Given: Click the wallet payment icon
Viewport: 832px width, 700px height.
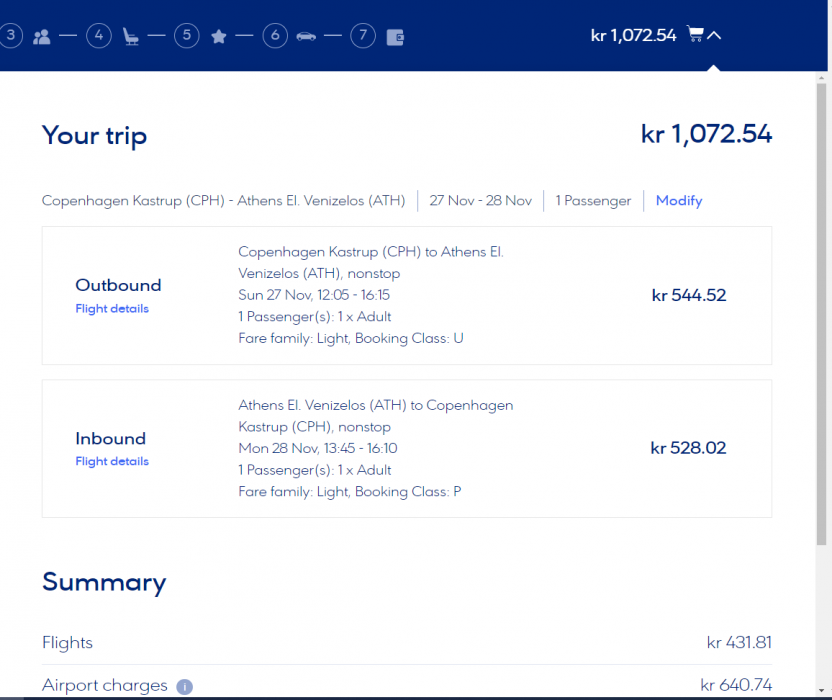Looking at the screenshot, I should point(395,37).
